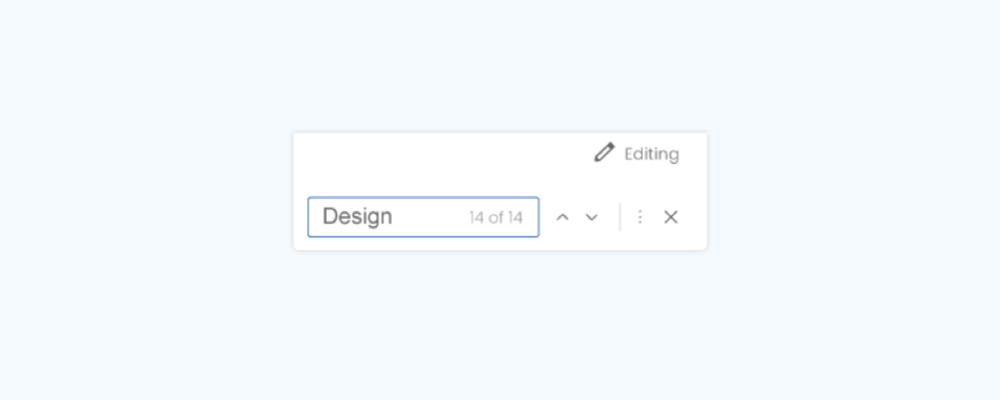
Task: Select the pencil icon beside Editing
Action: [x=603, y=153]
